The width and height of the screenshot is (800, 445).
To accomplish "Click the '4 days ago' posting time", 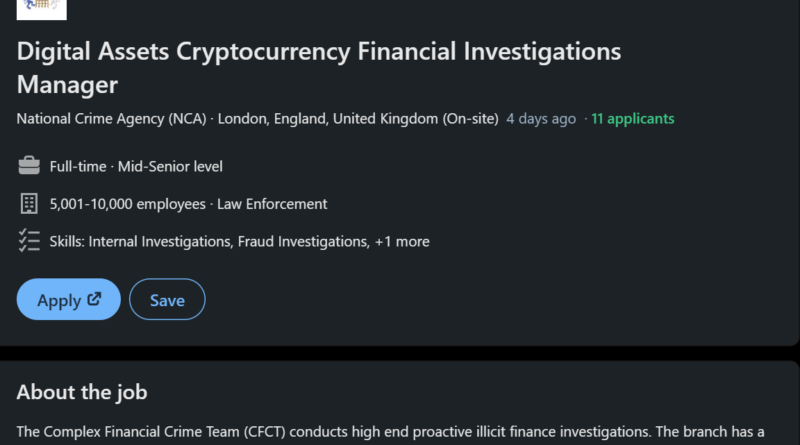I will pos(541,119).
